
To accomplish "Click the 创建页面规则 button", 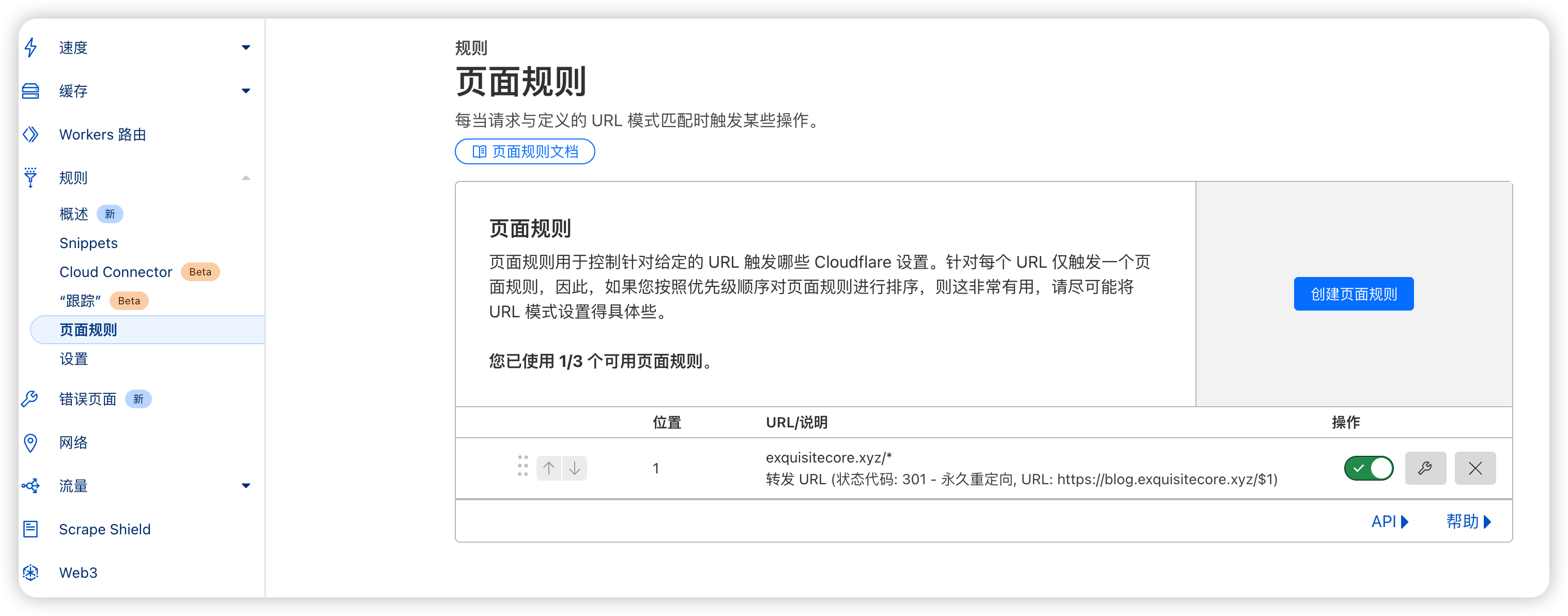I will click(1353, 294).
